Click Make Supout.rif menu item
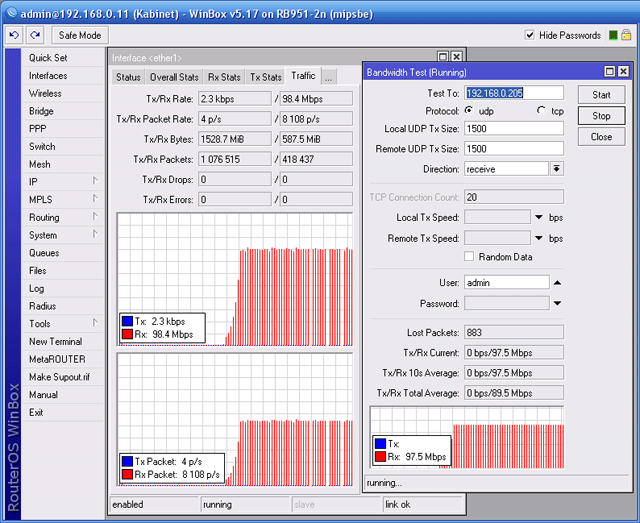 tap(63, 377)
